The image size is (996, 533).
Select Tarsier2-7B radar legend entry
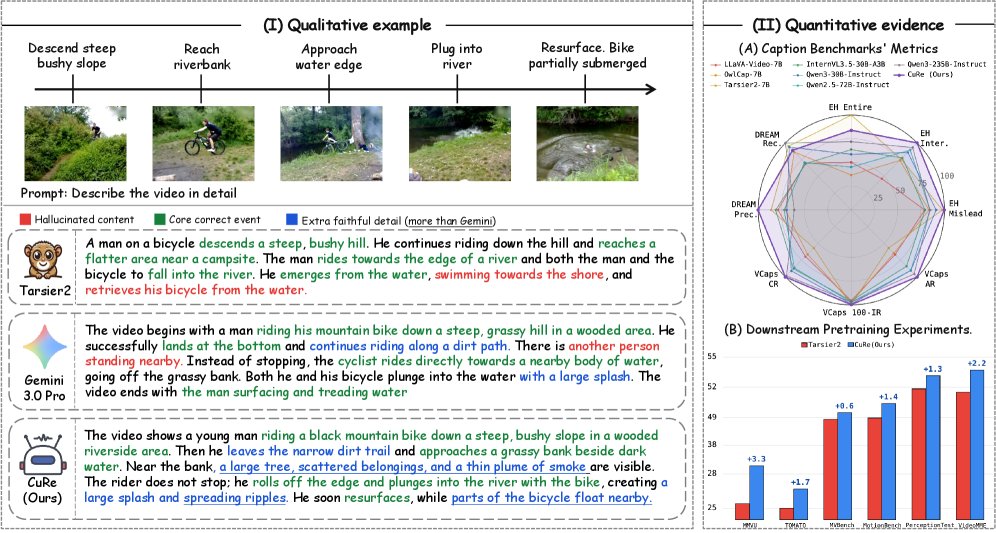click(x=741, y=85)
